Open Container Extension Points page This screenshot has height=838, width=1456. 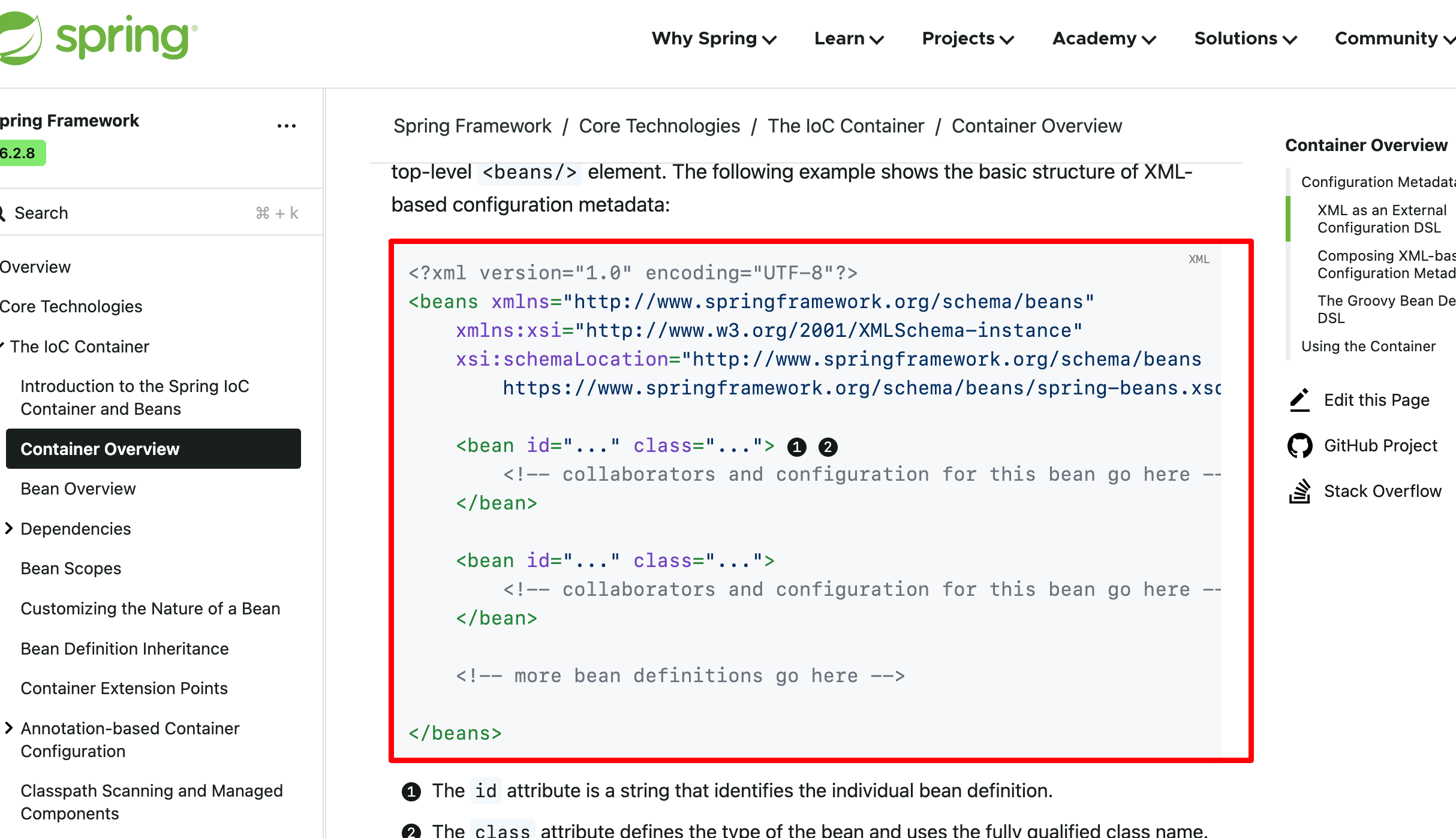pyautogui.click(x=124, y=688)
